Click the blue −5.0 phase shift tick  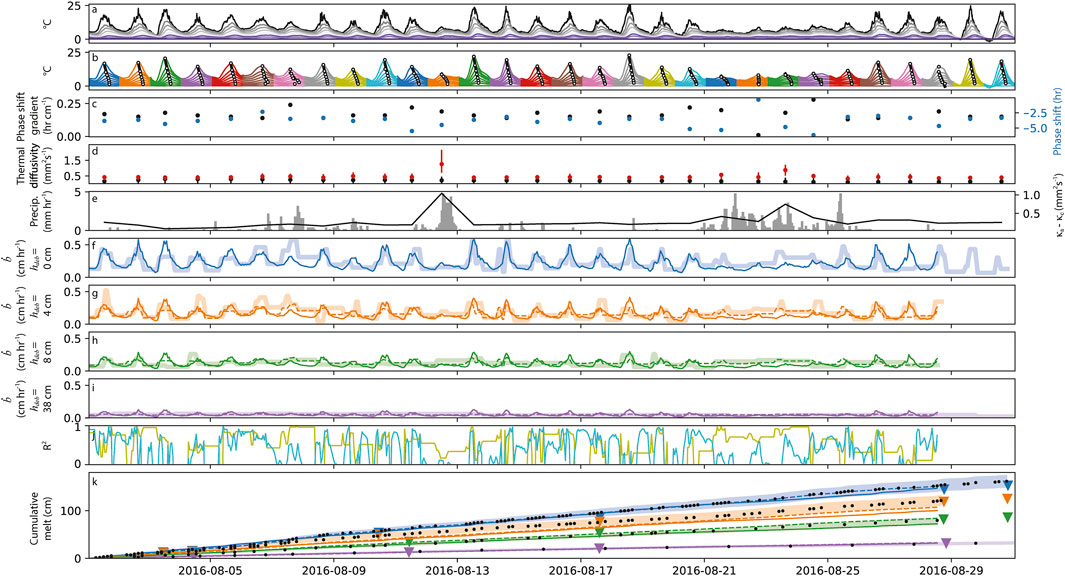tap(1034, 128)
